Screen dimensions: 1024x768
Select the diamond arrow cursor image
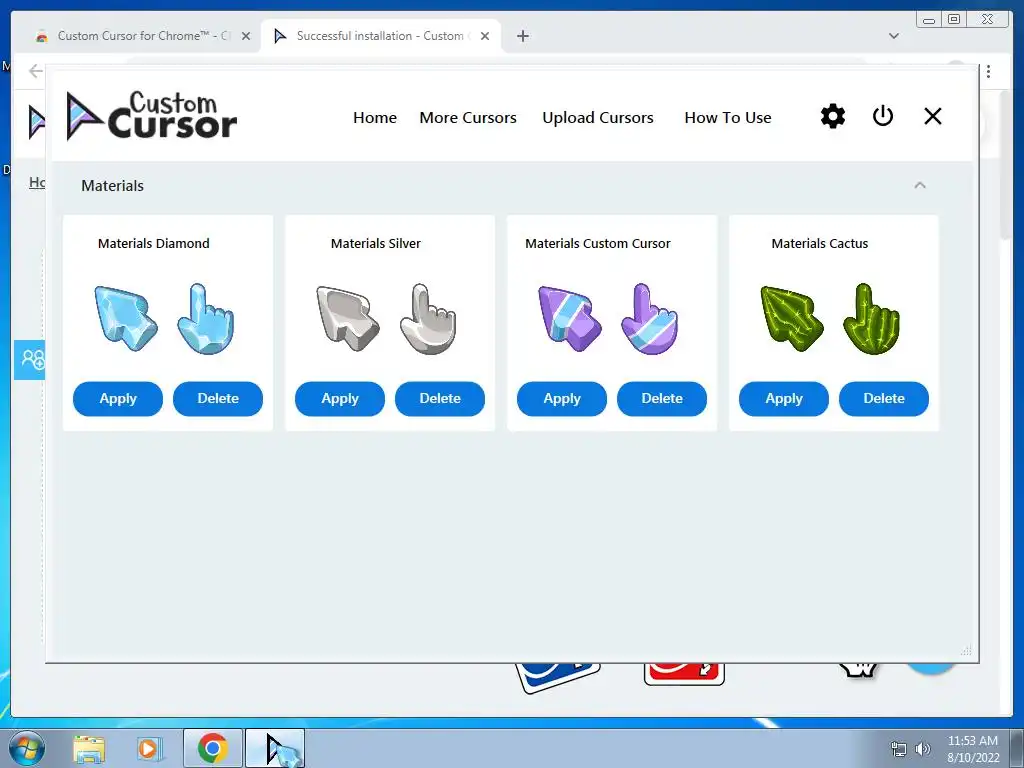[x=125, y=319]
